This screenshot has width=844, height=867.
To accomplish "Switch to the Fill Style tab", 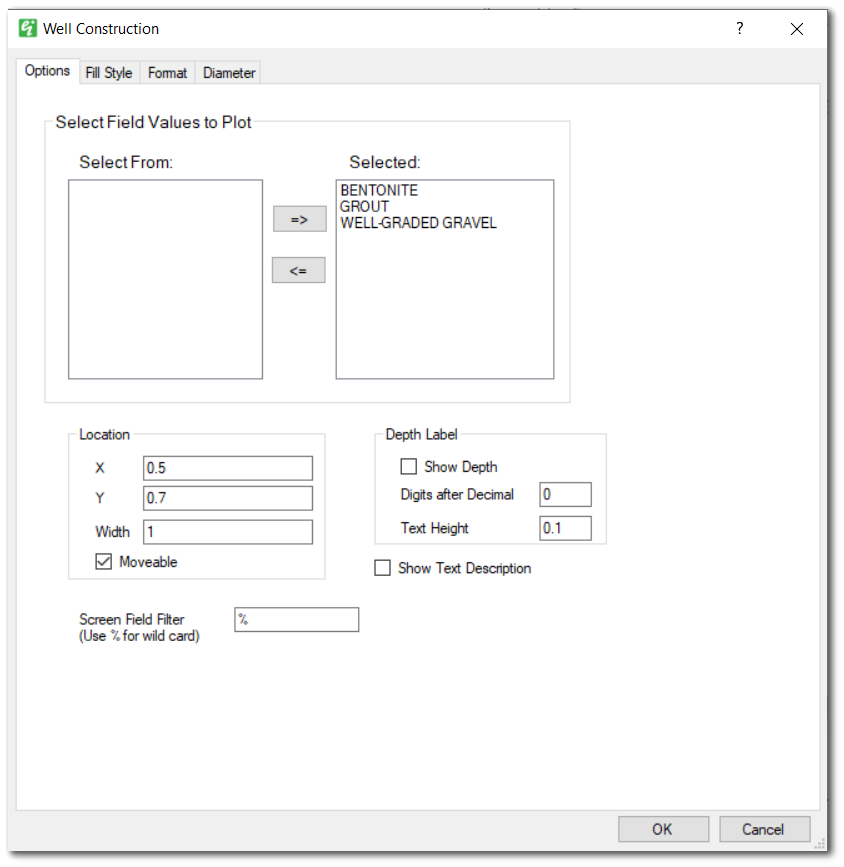I will point(108,72).
